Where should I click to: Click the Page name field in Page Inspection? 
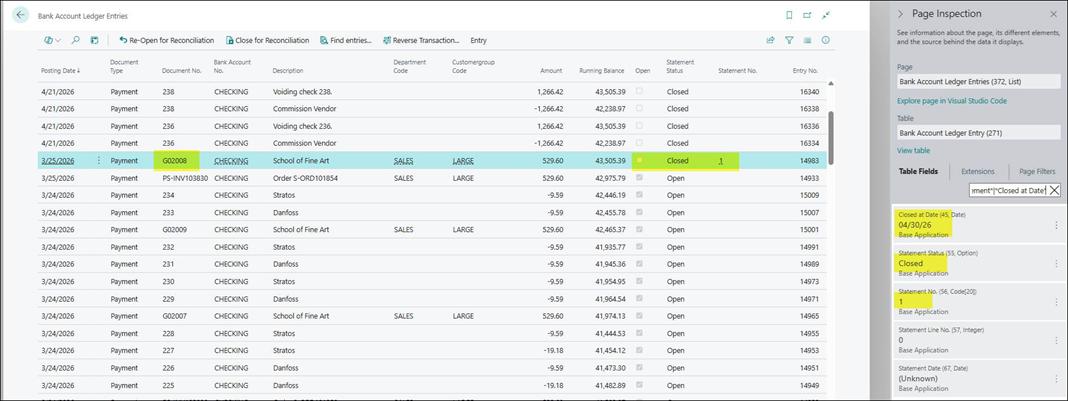point(979,82)
